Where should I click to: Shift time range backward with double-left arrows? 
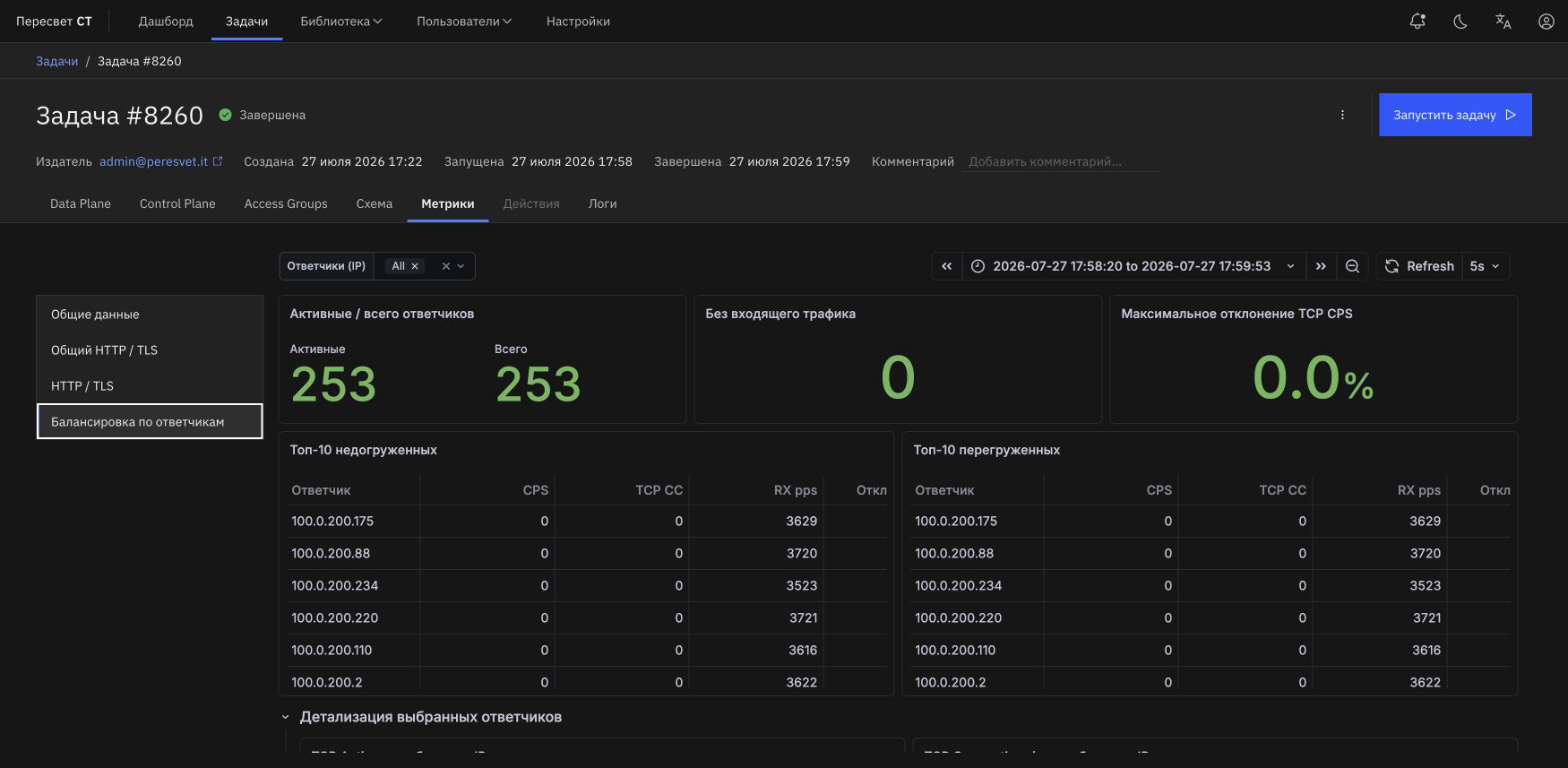pyautogui.click(x=946, y=266)
